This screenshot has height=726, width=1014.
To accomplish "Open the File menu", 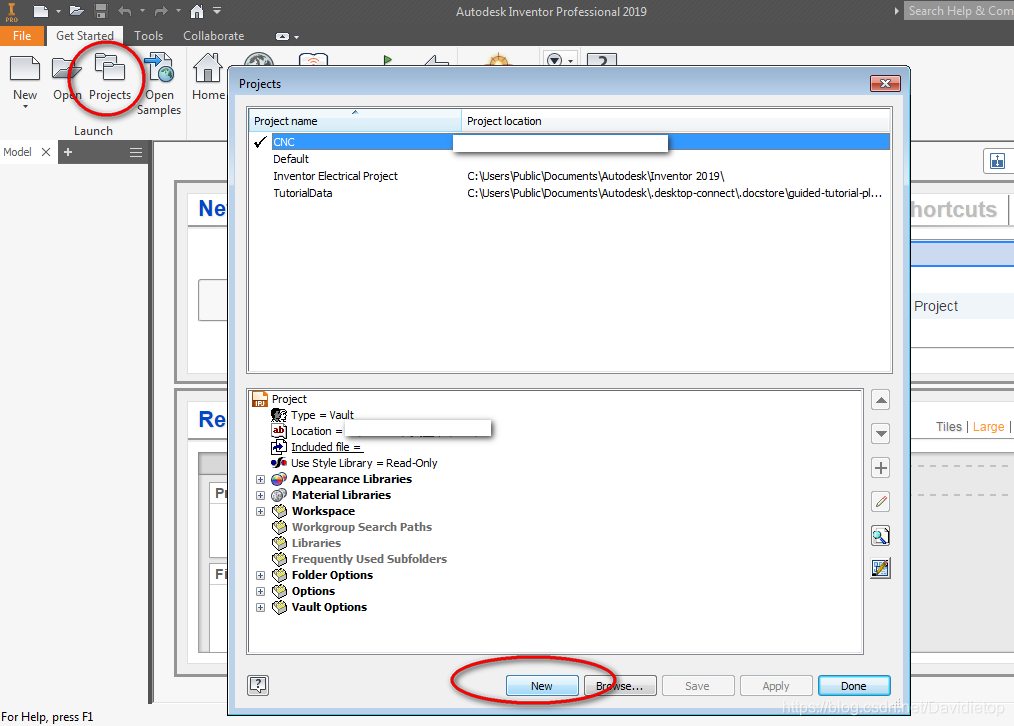I will tap(22, 36).
